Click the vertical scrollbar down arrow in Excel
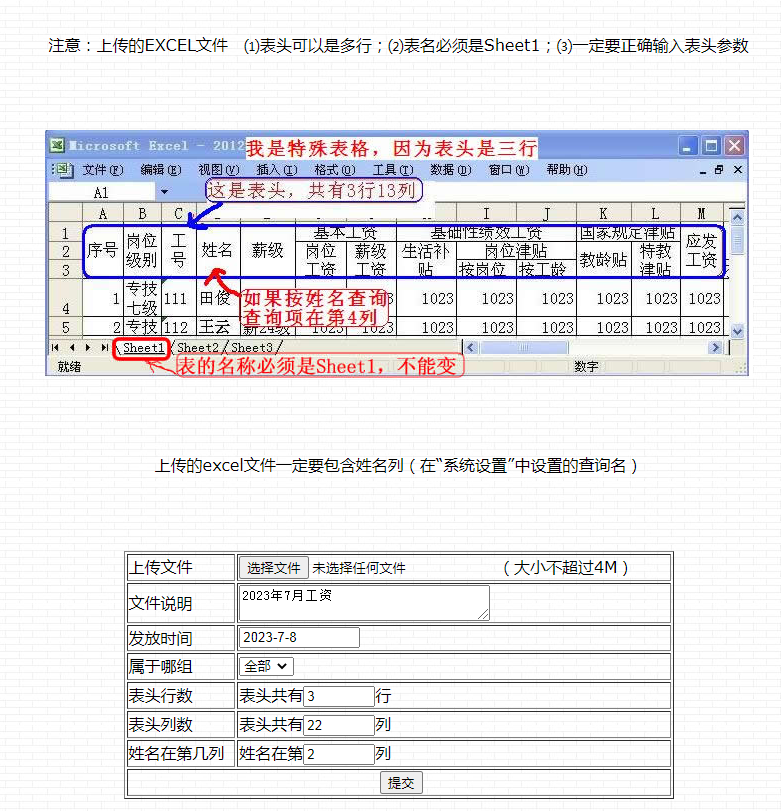Viewport: 781px width, 811px height. pos(738,331)
